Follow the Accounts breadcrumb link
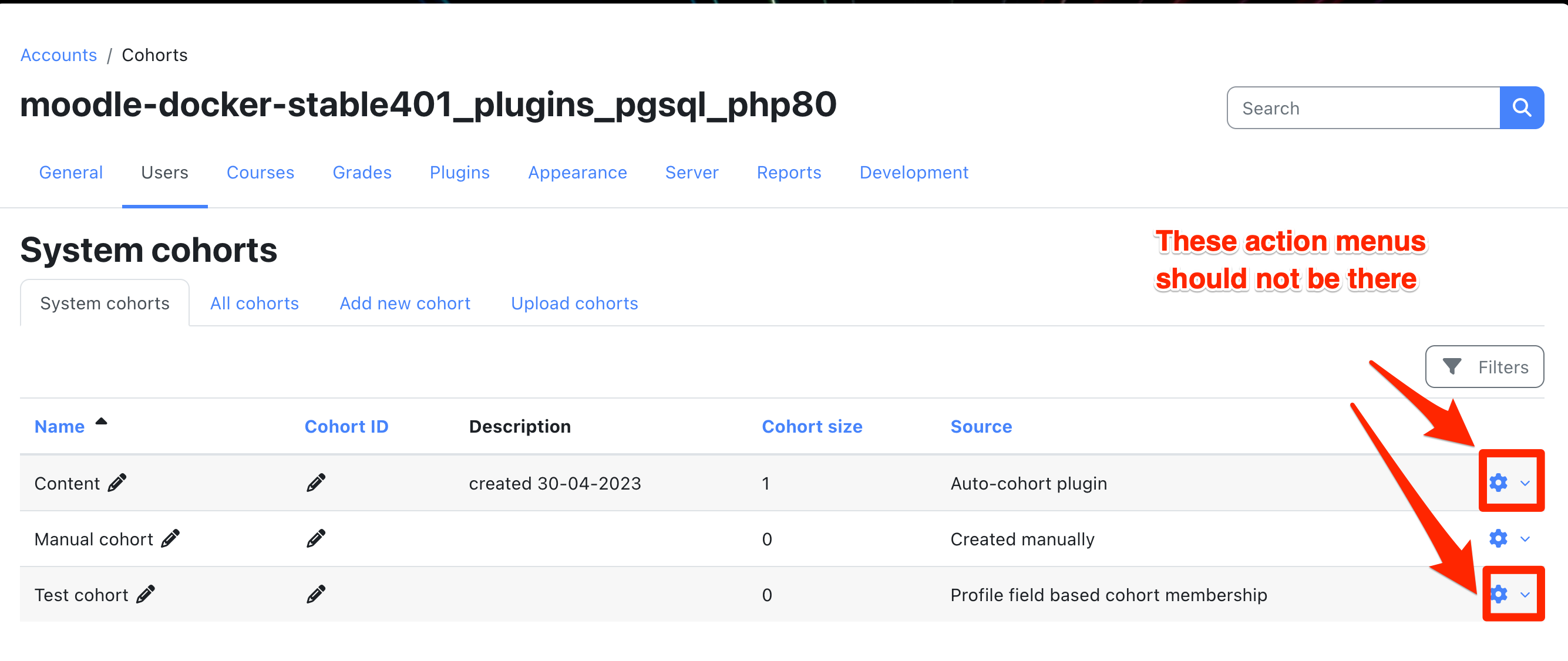The height and width of the screenshot is (661, 1568). (x=59, y=55)
